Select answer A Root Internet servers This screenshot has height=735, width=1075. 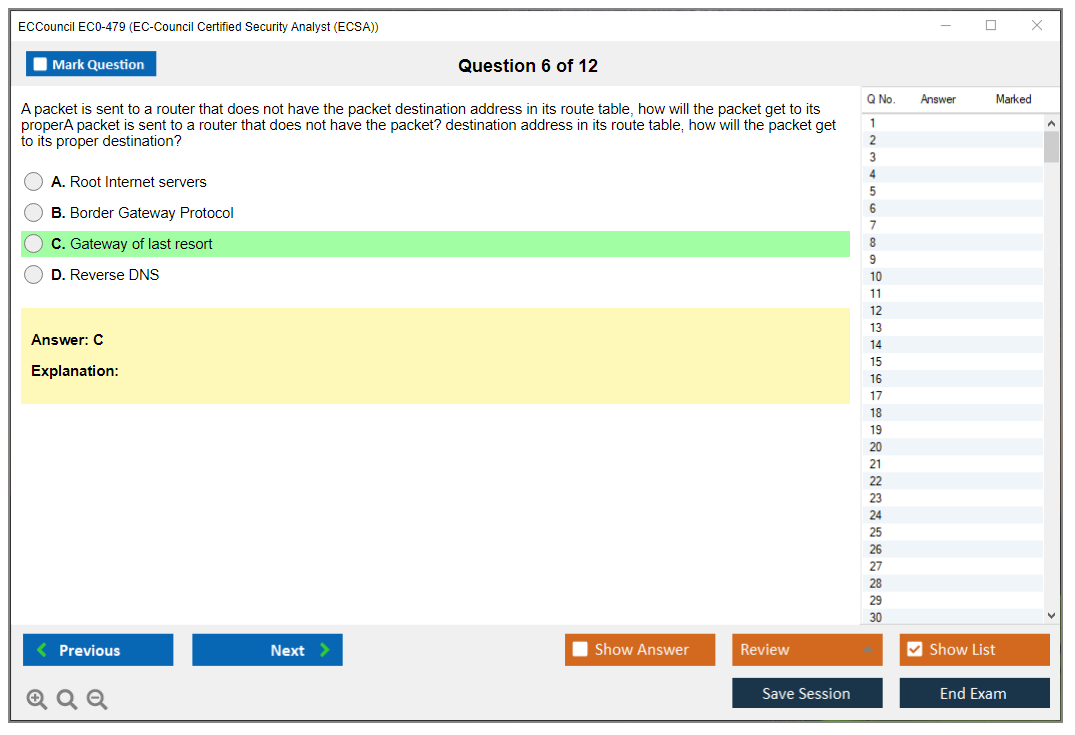[x=34, y=182]
